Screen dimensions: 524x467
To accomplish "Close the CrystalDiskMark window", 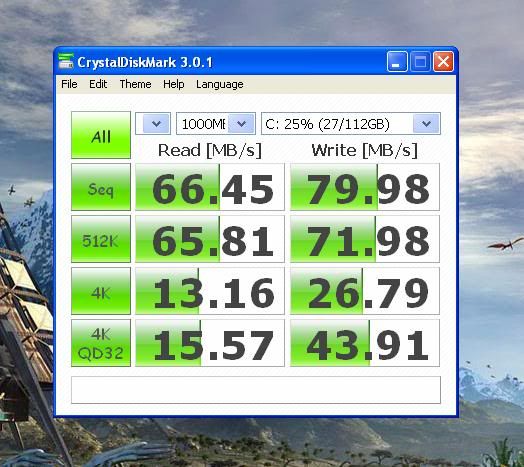I will 443,62.
